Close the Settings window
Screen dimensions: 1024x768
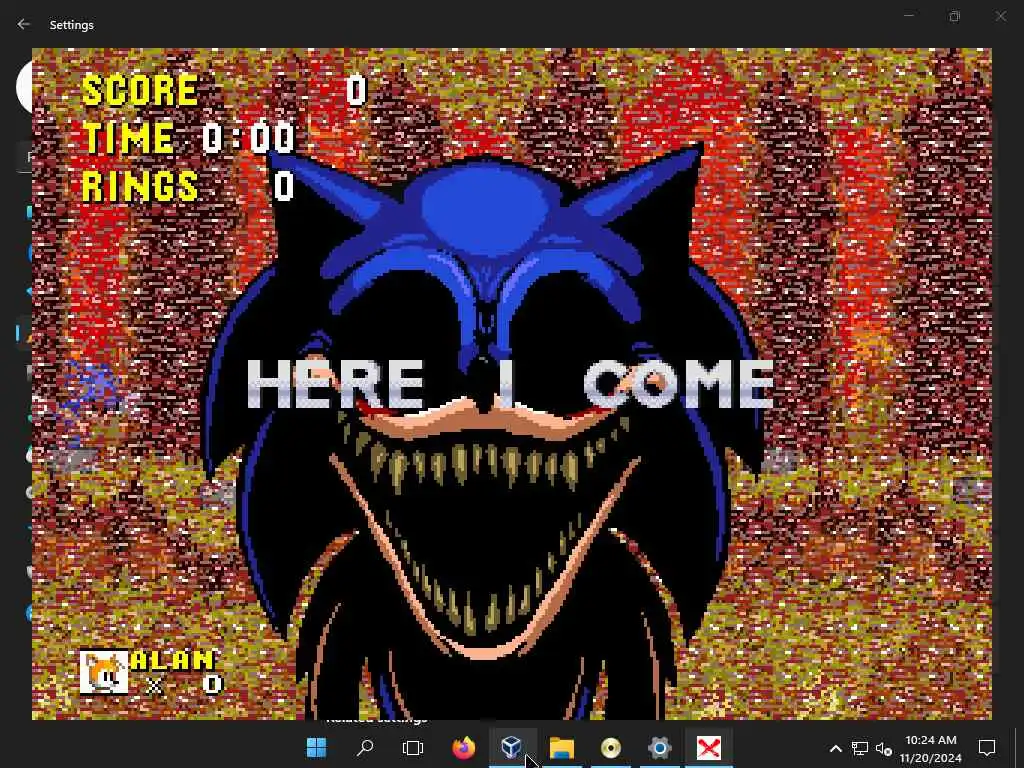[1001, 16]
